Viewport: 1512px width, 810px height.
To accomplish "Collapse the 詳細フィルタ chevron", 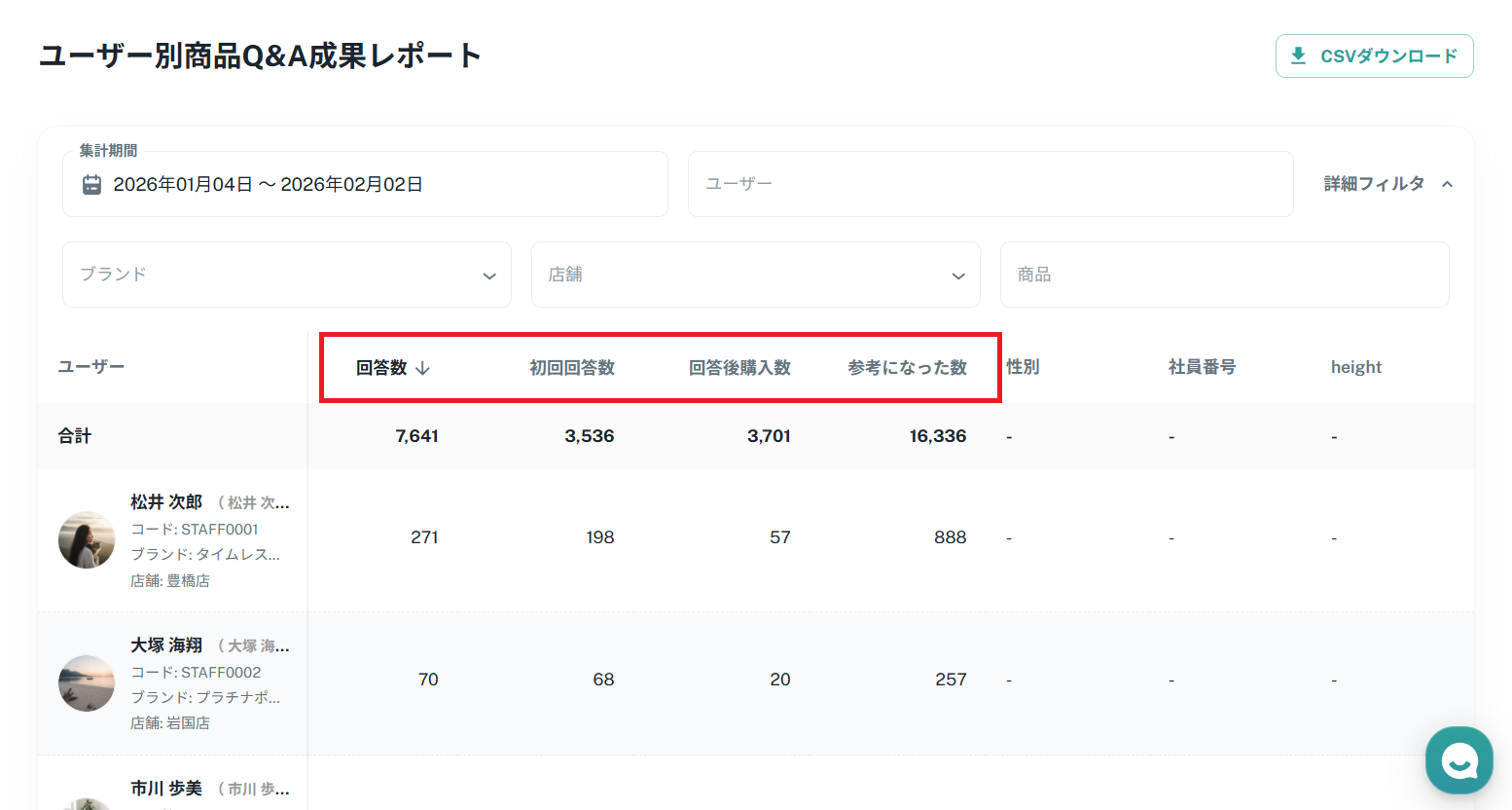I will 1448,184.
